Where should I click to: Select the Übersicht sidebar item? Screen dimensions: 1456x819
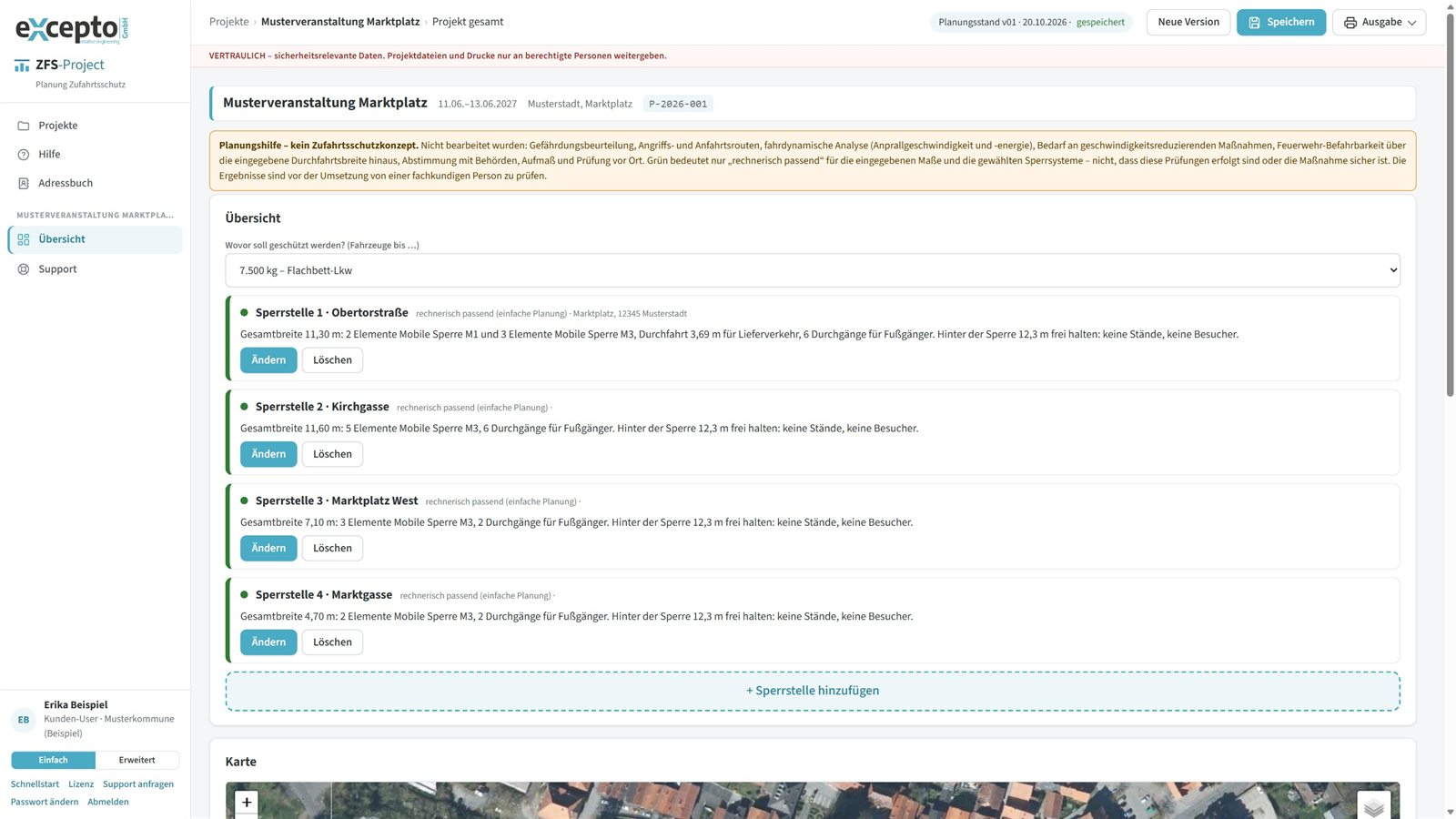tap(95, 239)
